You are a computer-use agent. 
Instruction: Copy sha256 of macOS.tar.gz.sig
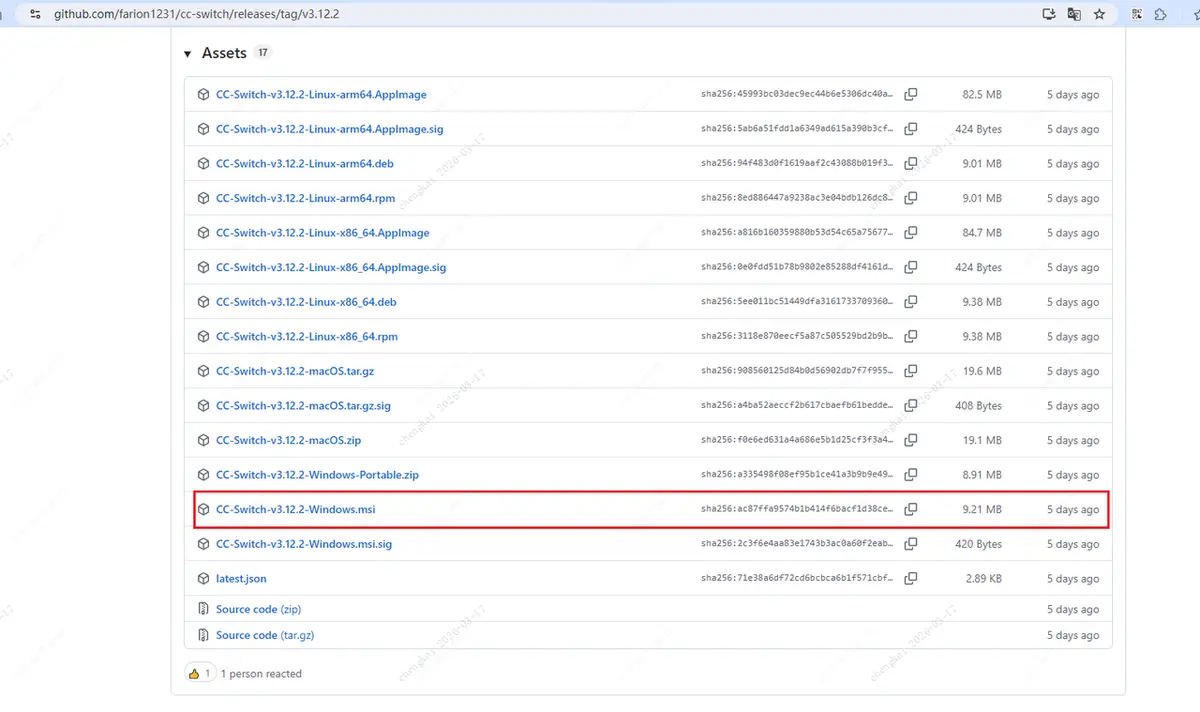coord(911,406)
